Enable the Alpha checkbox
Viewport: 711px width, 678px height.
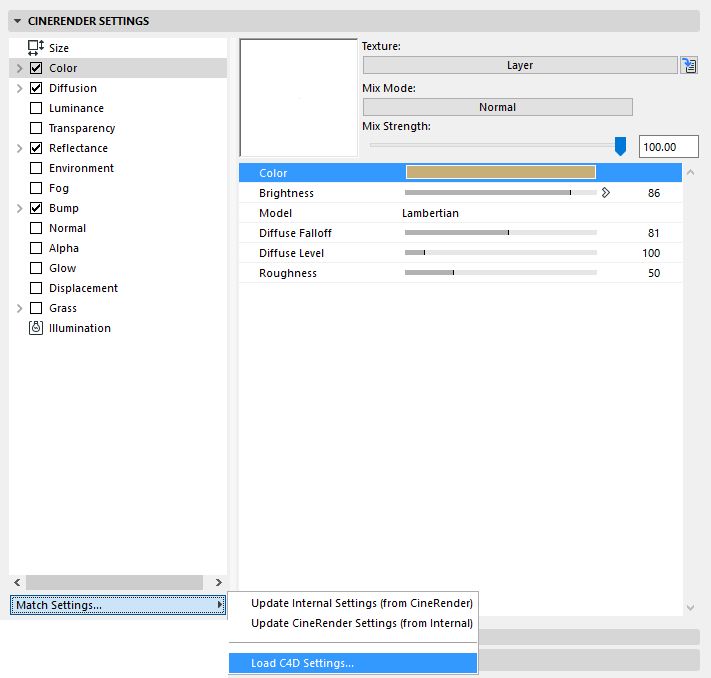coord(36,248)
